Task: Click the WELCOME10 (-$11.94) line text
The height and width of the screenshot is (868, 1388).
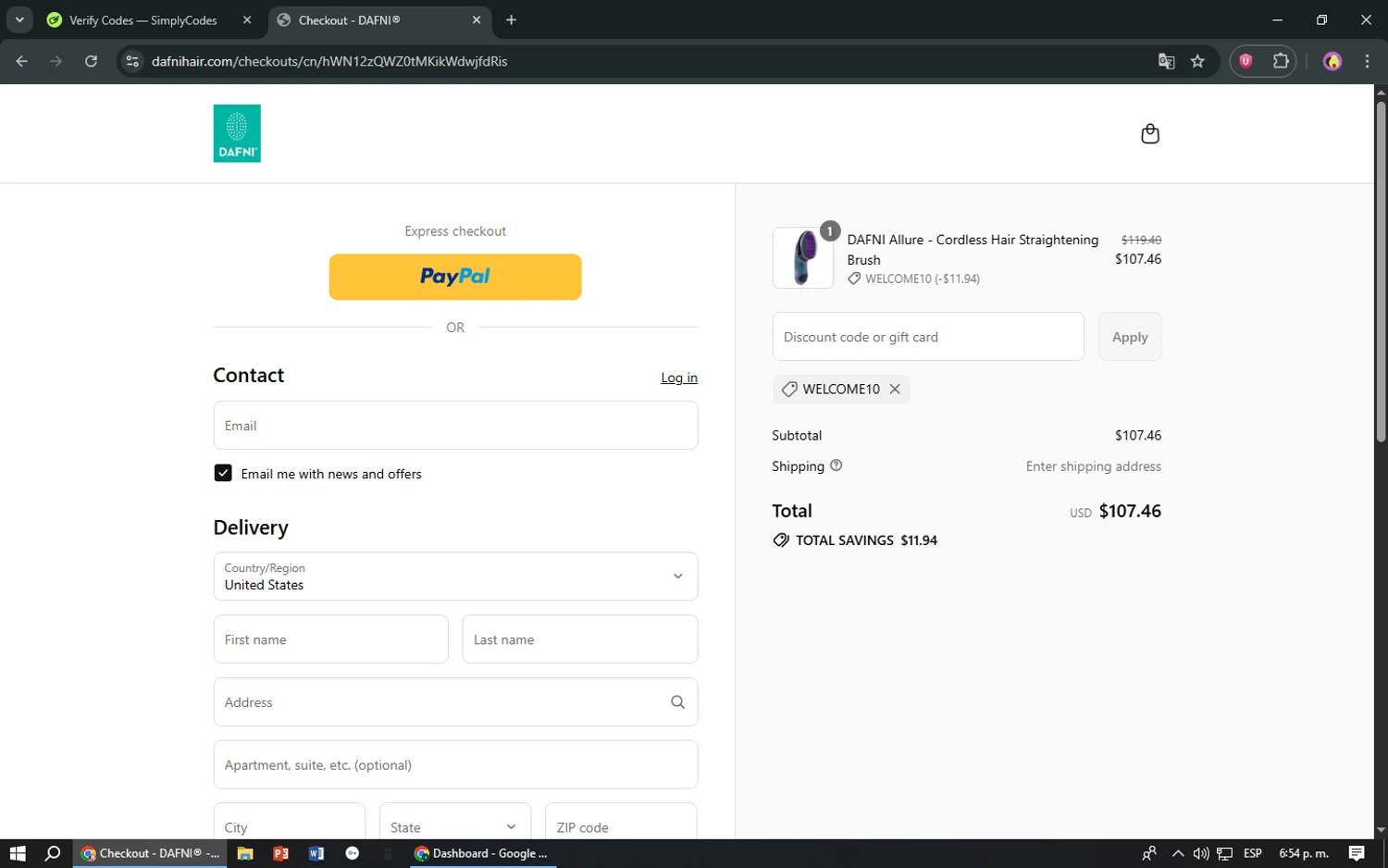Action: tap(923, 279)
